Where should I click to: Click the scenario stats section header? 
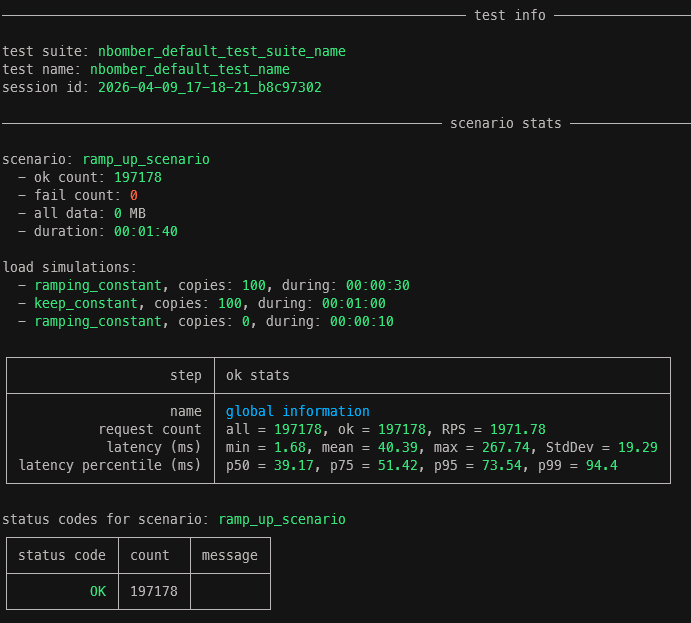(505, 123)
